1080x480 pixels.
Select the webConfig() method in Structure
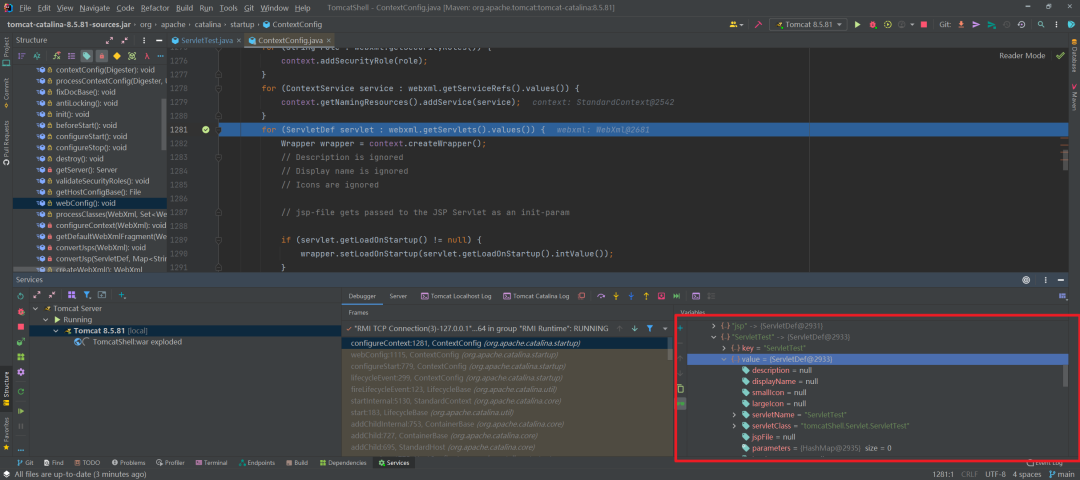(85, 203)
